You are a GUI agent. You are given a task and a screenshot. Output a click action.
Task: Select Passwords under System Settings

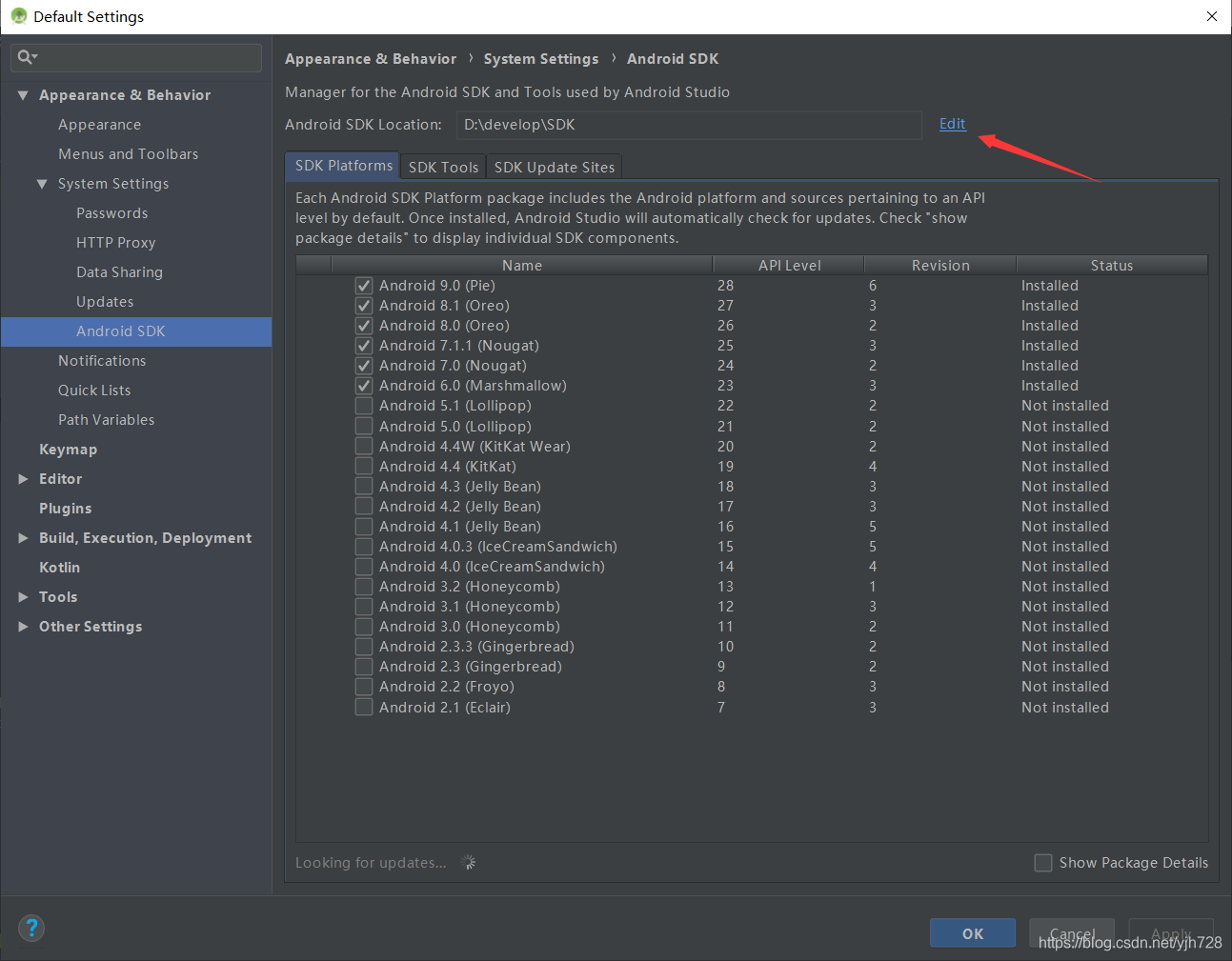tap(112, 213)
